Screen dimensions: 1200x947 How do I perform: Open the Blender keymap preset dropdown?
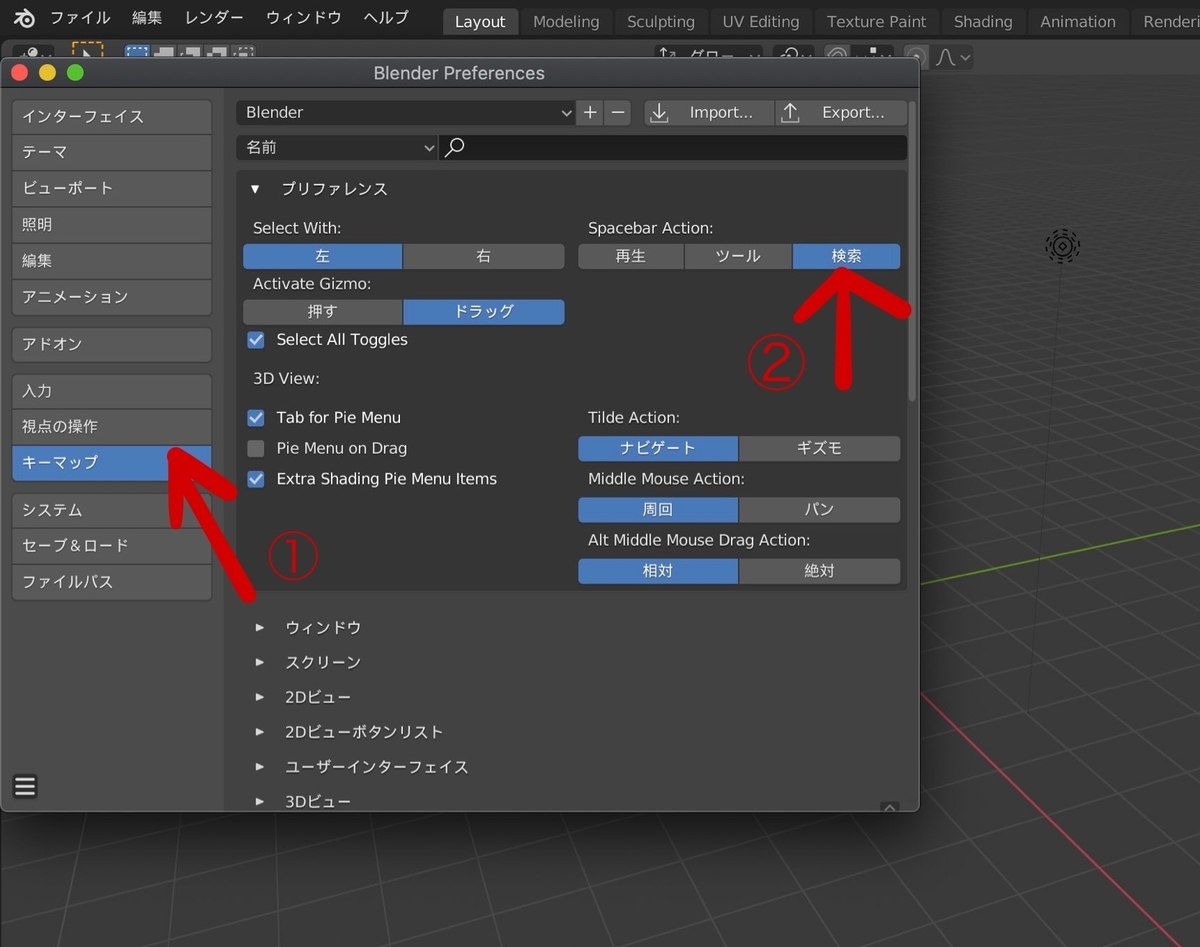pos(406,112)
